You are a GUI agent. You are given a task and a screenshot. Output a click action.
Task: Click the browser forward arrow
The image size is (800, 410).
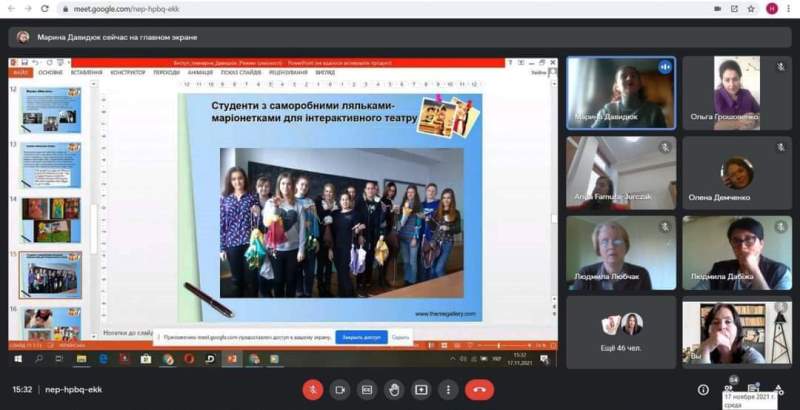coord(28,9)
